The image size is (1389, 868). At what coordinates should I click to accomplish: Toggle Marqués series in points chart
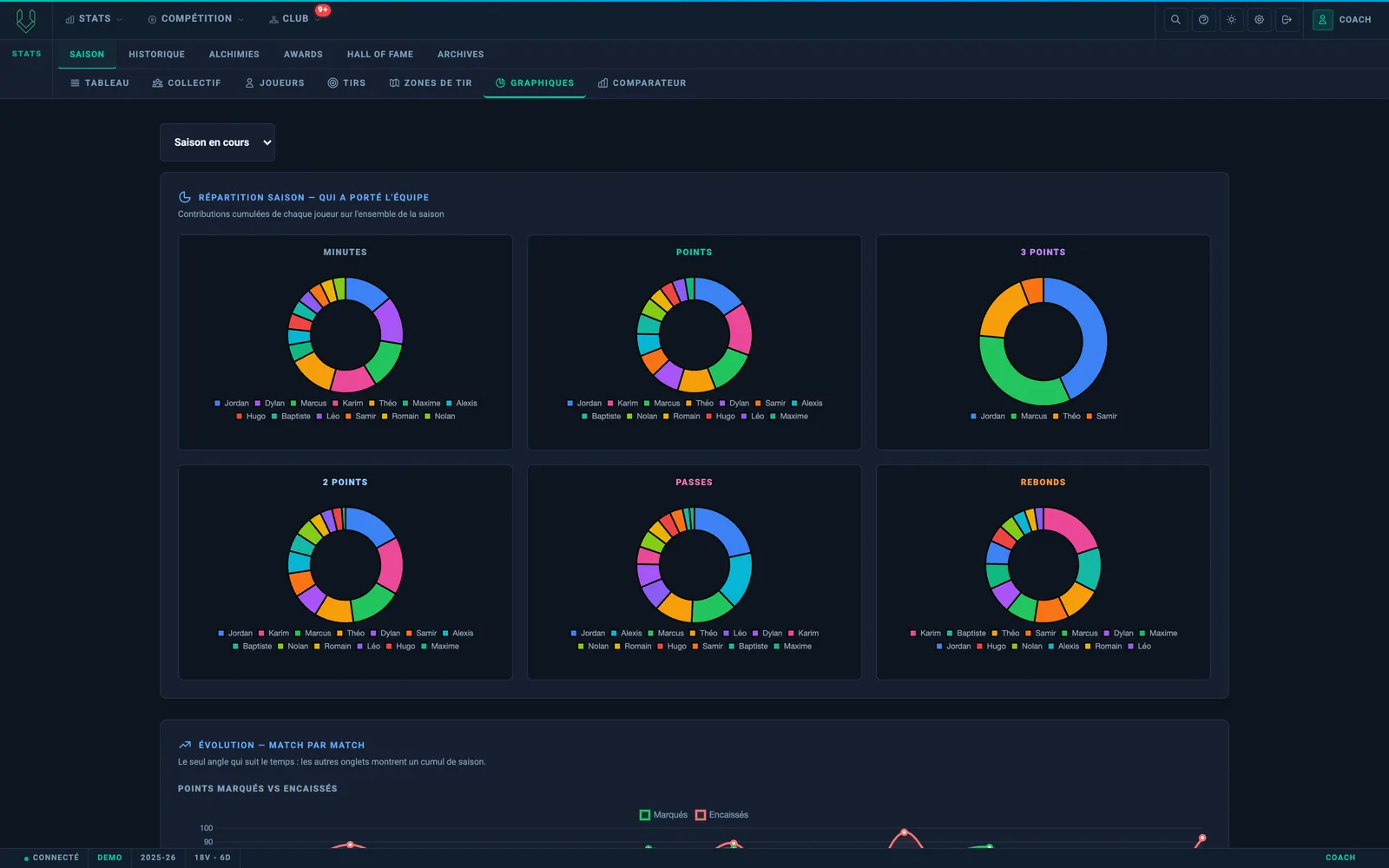coord(663,815)
